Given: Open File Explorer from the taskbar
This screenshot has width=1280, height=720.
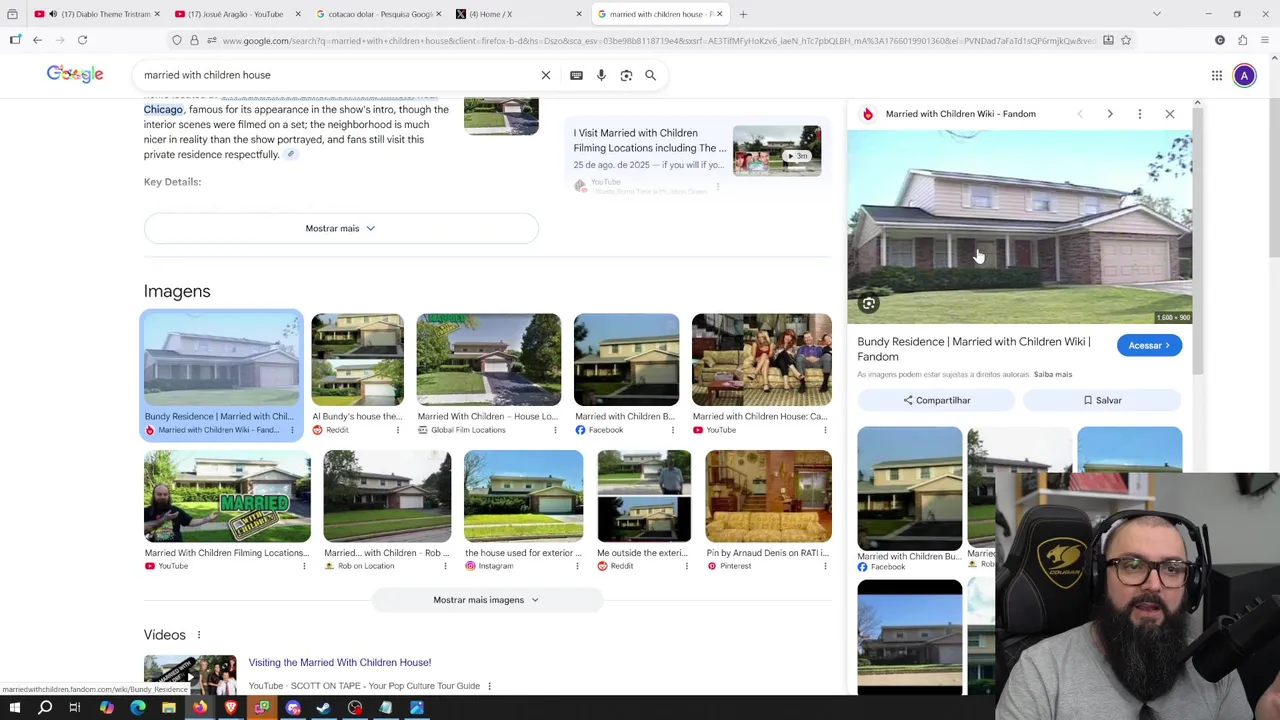Looking at the screenshot, I should (169, 708).
